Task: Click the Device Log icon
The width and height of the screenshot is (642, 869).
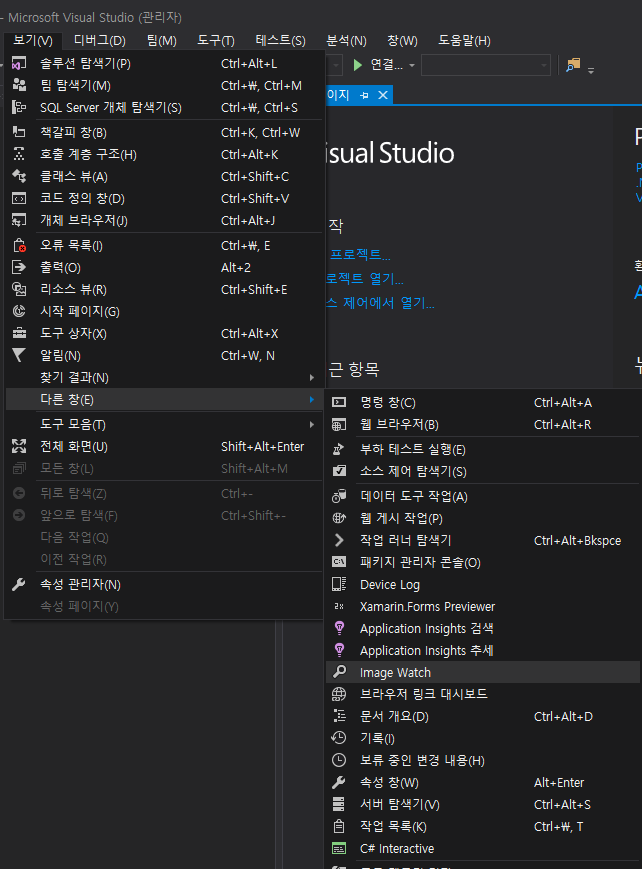Action: point(339,584)
